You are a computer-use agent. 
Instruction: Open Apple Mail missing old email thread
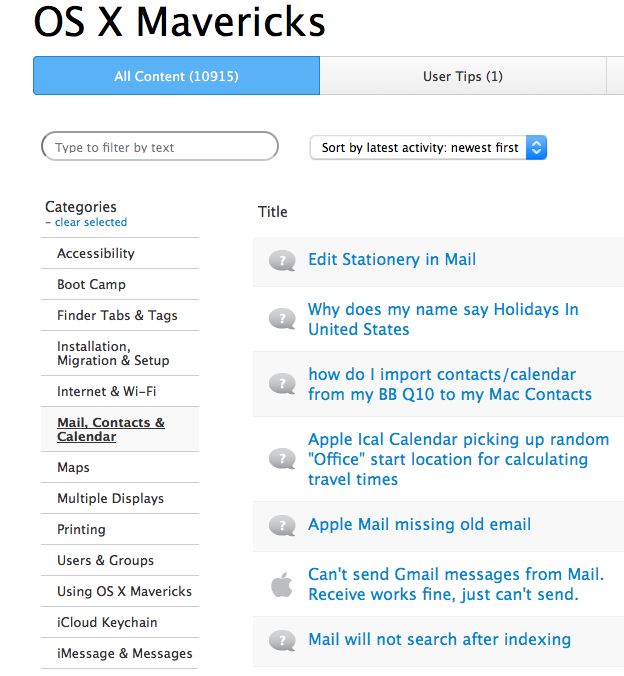[x=419, y=524]
